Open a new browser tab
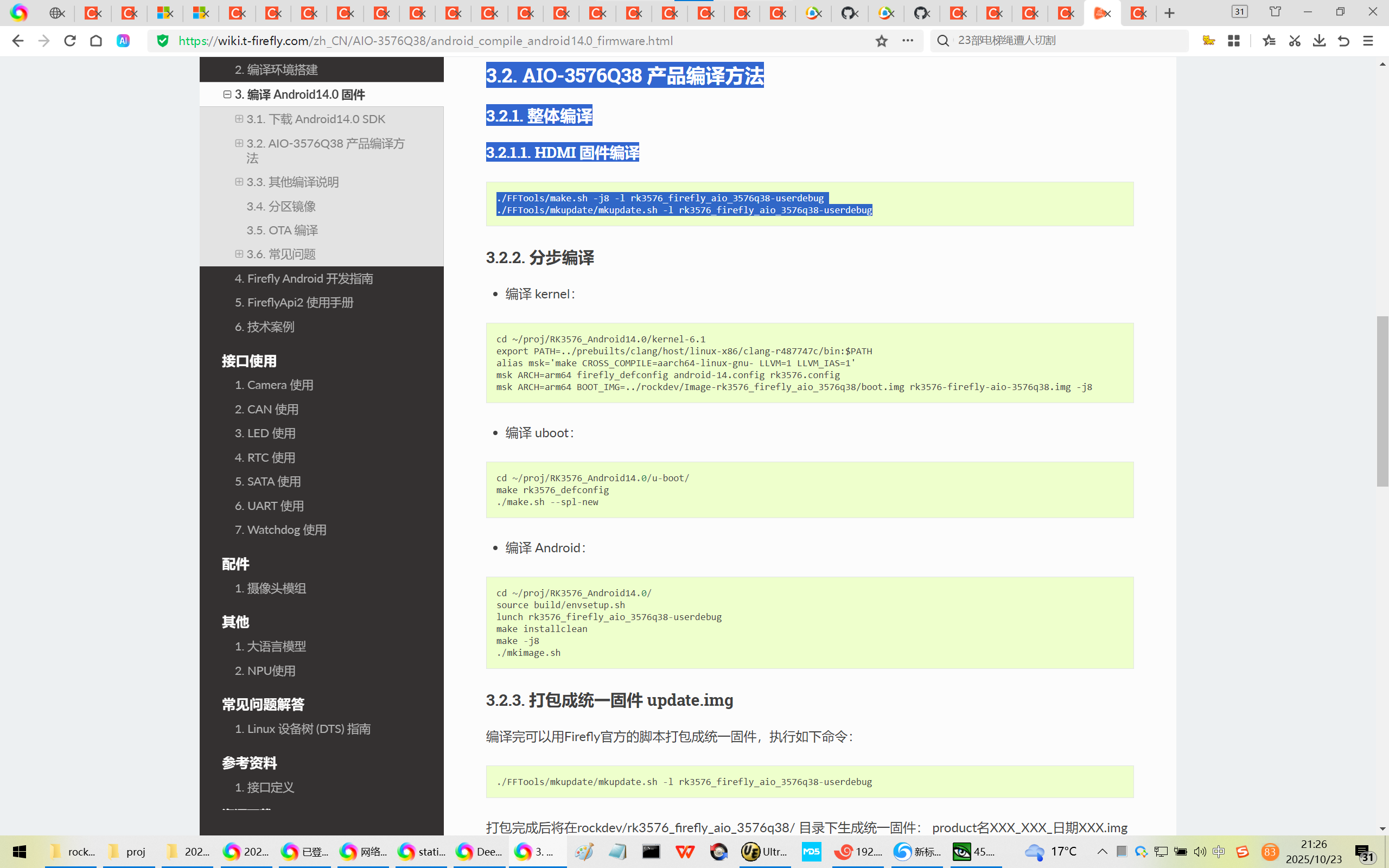Image resolution: width=1389 pixels, height=868 pixels. tap(1169, 12)
